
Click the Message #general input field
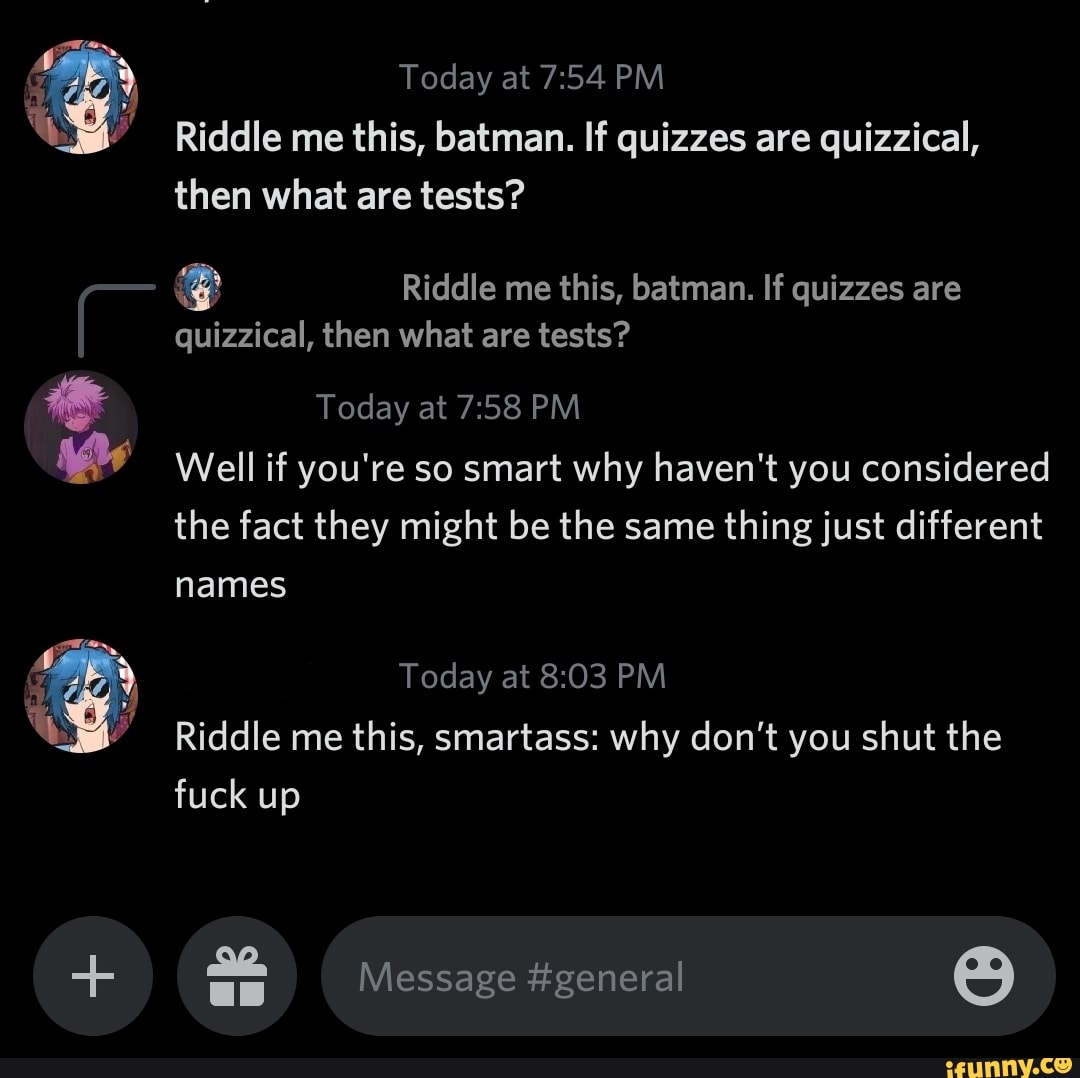point(688,975)
